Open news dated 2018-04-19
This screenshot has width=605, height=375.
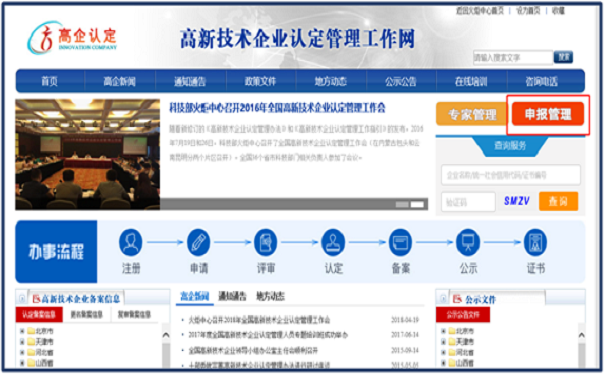(x=259, y=320)
